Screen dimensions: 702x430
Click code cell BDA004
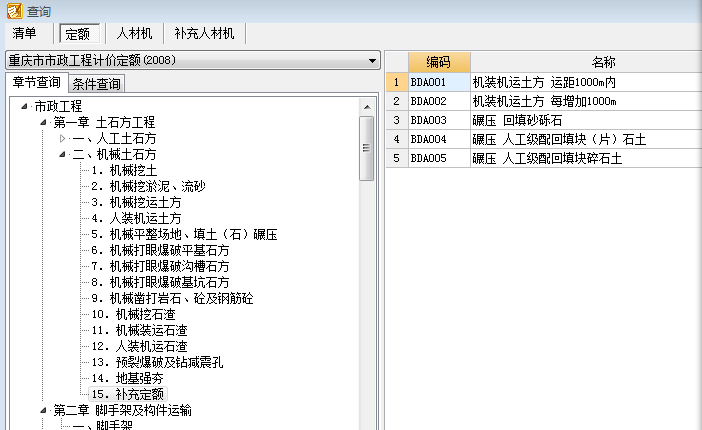click(x=439, y=139)
